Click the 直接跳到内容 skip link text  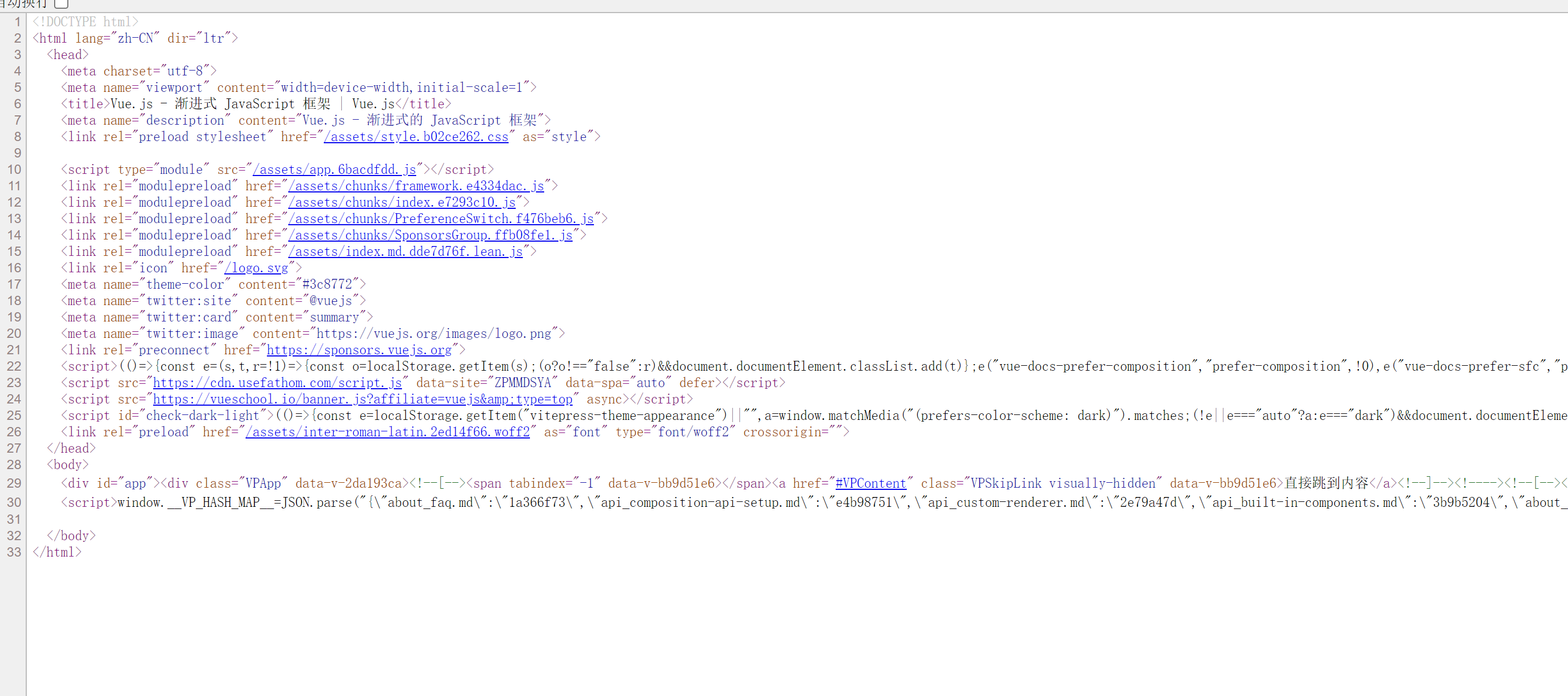pos(1326,484)
